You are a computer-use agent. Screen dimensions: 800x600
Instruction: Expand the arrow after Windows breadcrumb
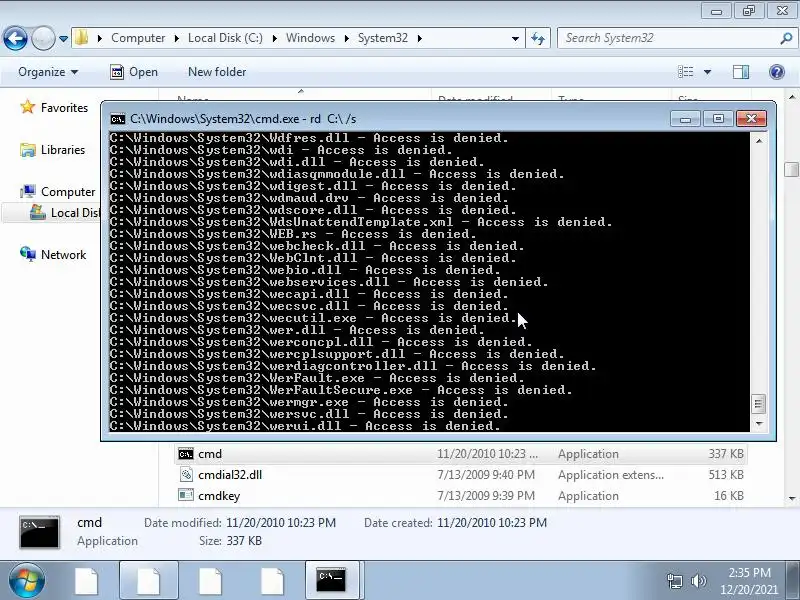click(x=346, y=38)
